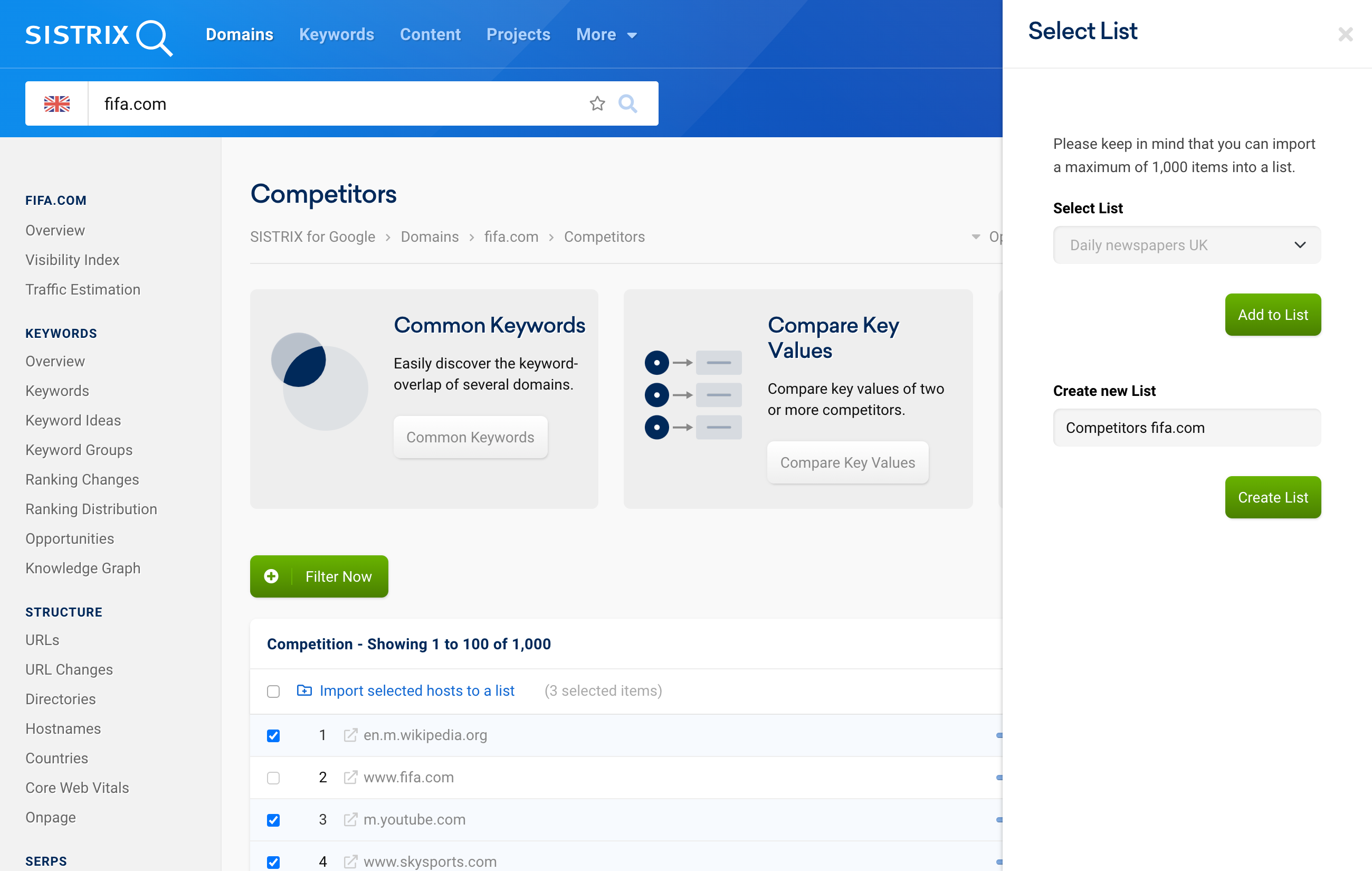Open URLs in sidebar

[x=42, y=640]
